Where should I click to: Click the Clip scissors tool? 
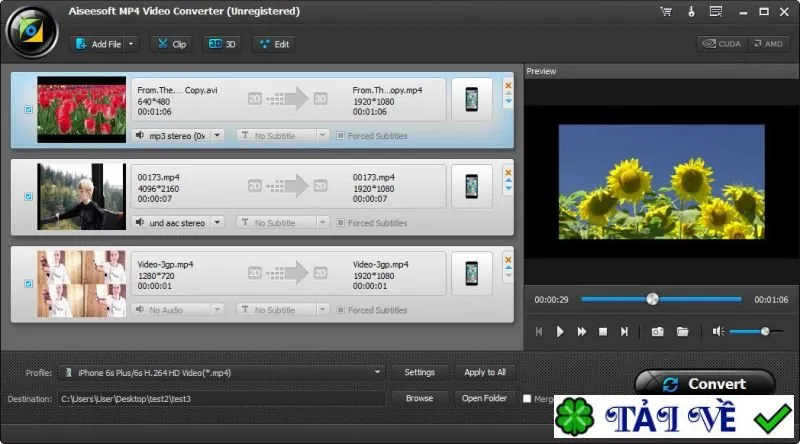[171, 44]
